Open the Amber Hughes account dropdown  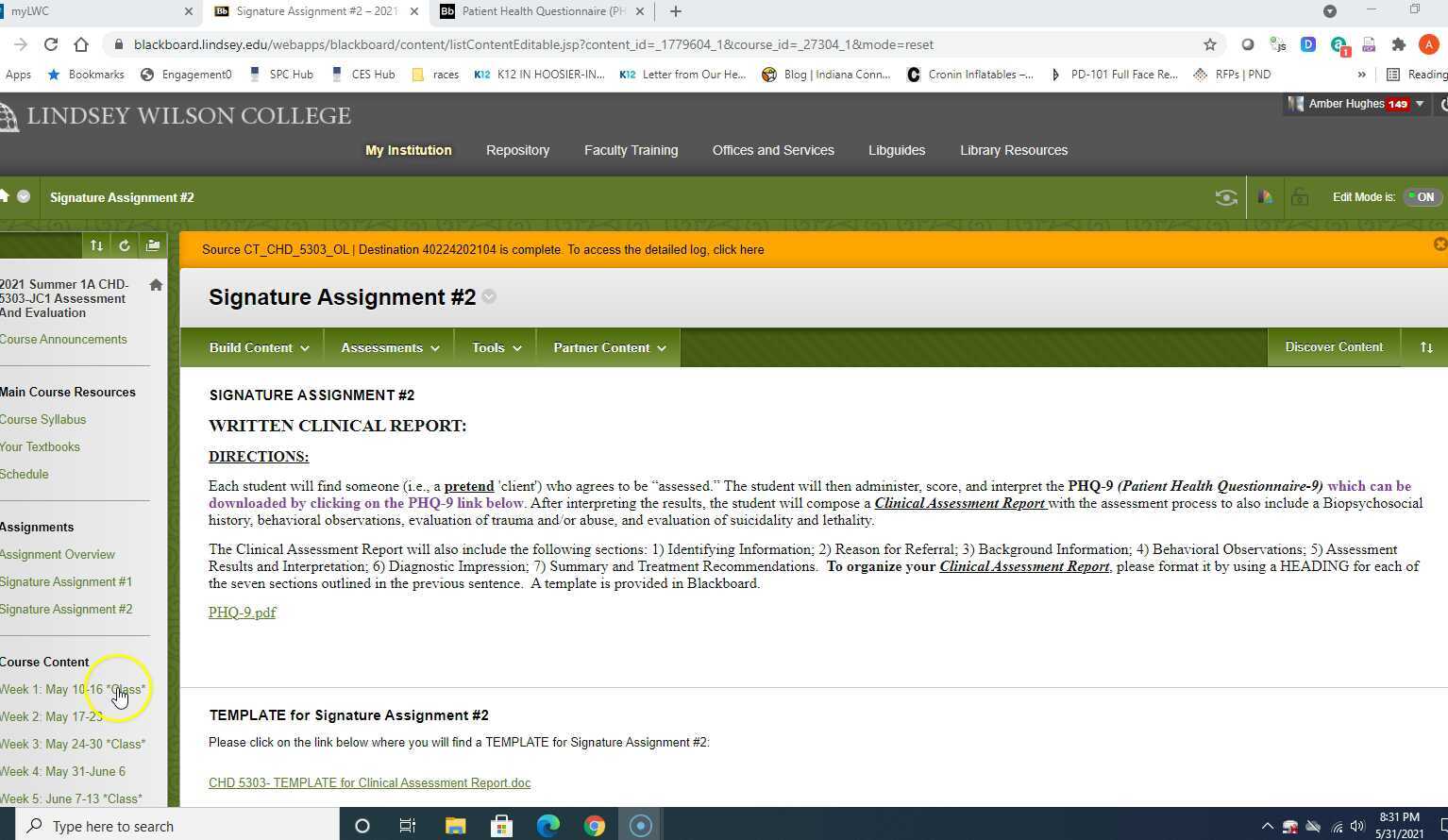point(1356,104)
